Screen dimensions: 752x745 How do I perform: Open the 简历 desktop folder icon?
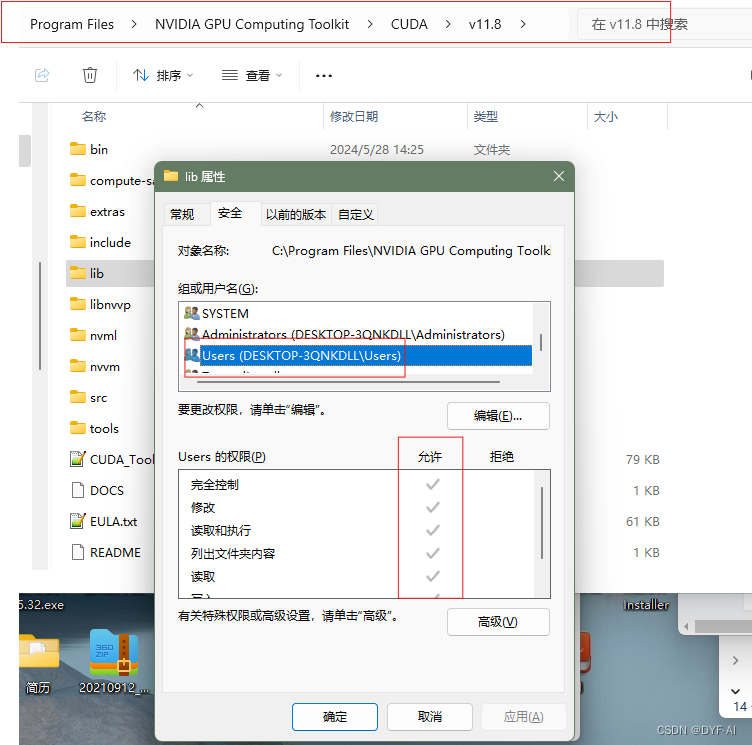(38, 664)
